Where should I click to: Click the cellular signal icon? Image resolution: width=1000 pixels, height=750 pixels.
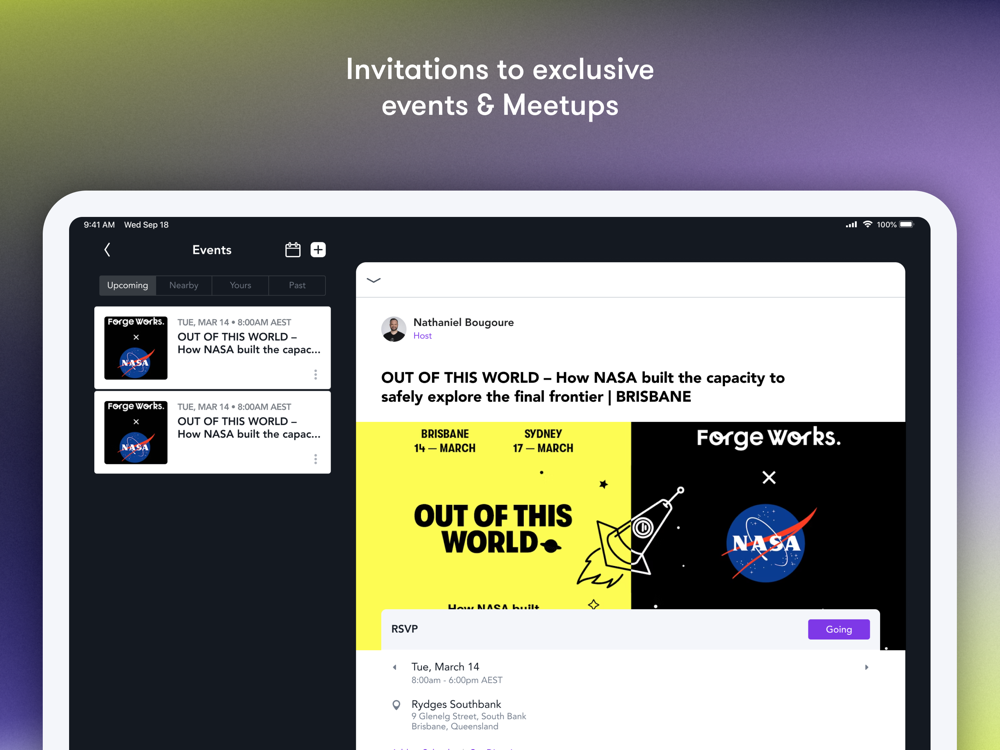click(x=851, y=224)
